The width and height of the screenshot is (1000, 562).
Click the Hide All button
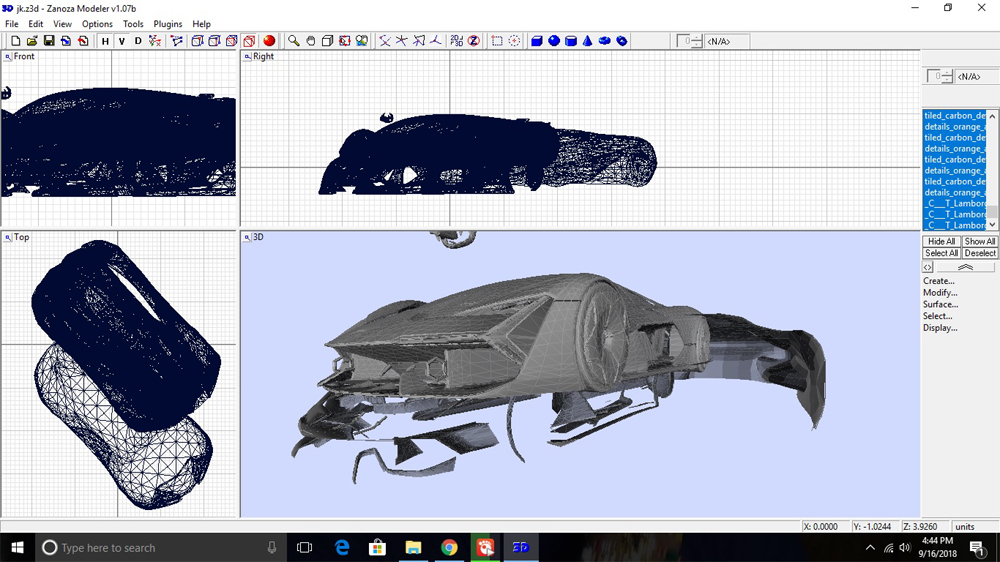[x=941, y=242]
